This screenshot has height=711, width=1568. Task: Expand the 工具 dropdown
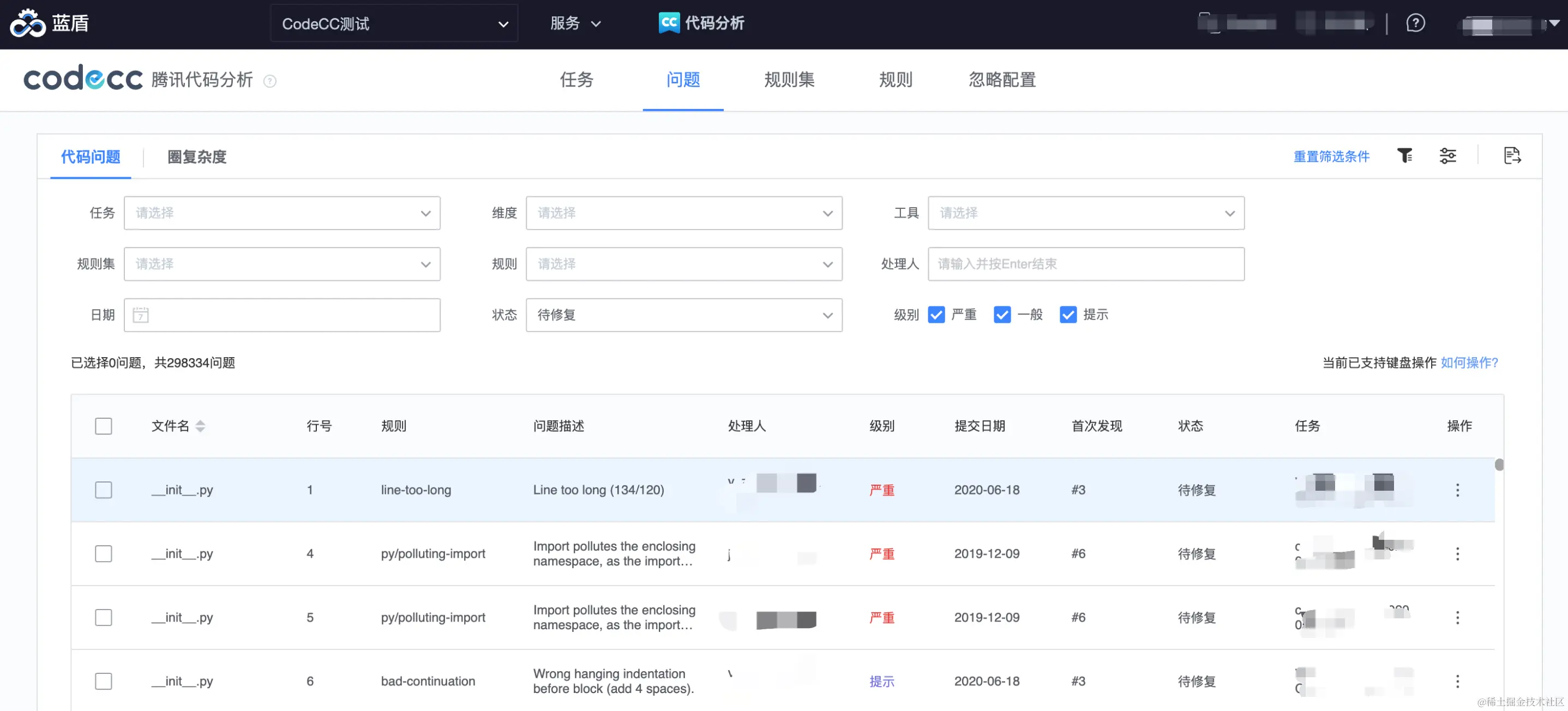1085,213
